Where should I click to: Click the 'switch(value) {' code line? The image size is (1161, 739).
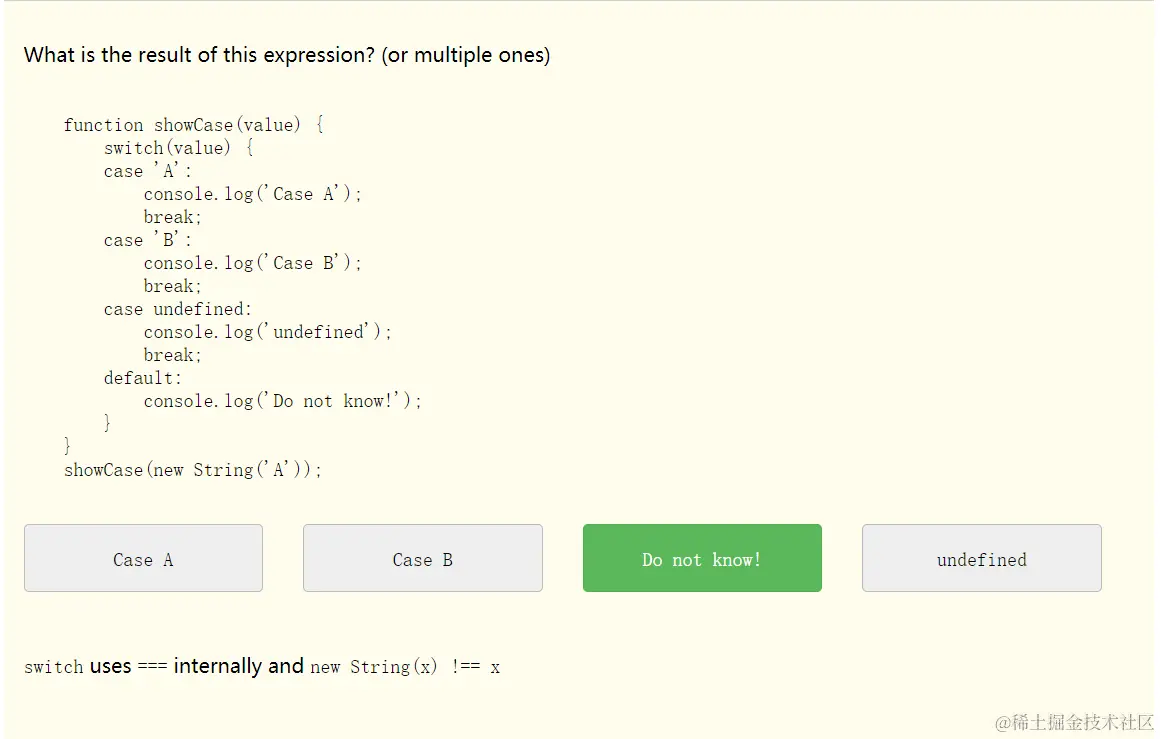(178, 148)
